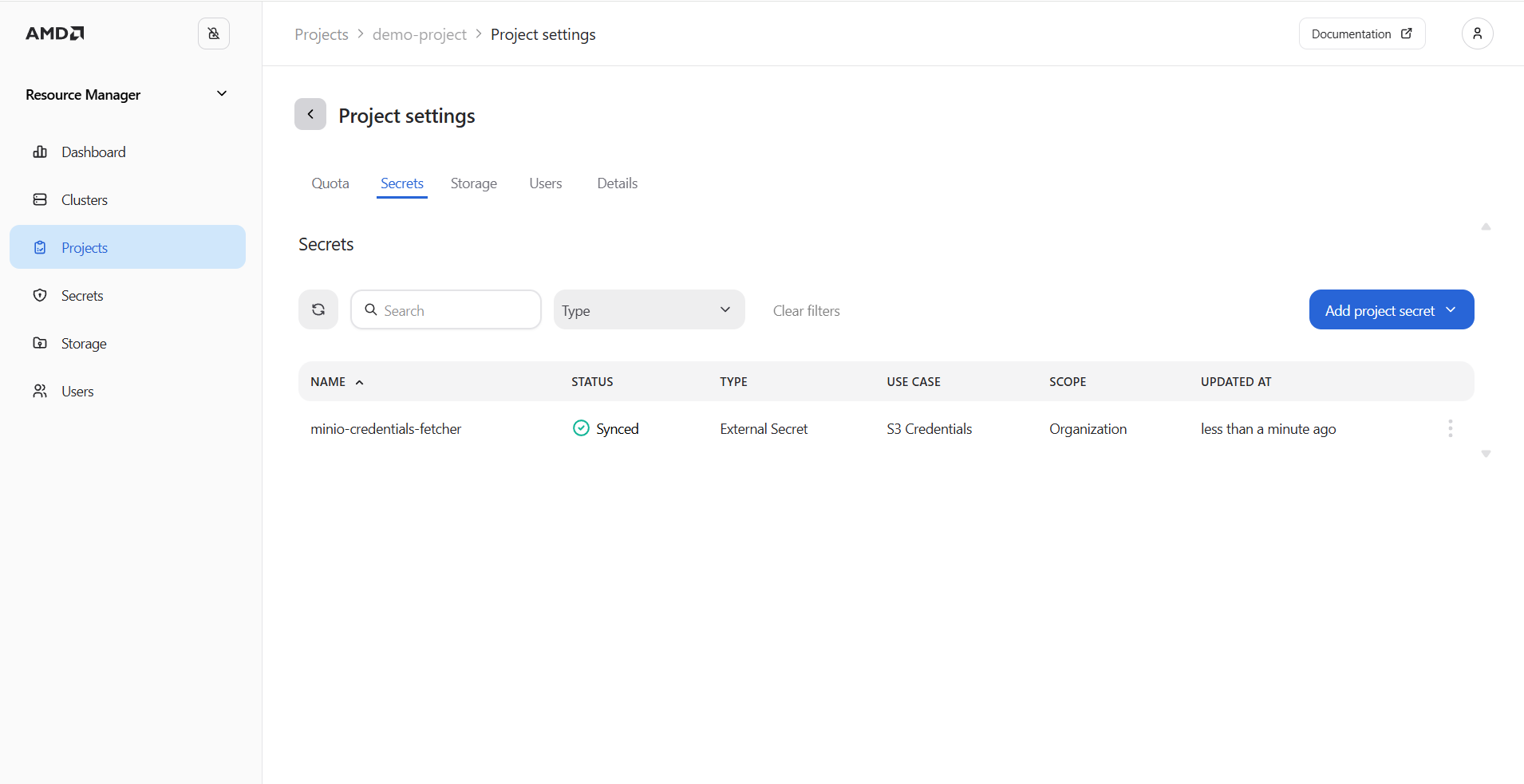Click the magnifier icon in Search box
Viewport: 1524px width, 784px height.
[x=371, y=309]
